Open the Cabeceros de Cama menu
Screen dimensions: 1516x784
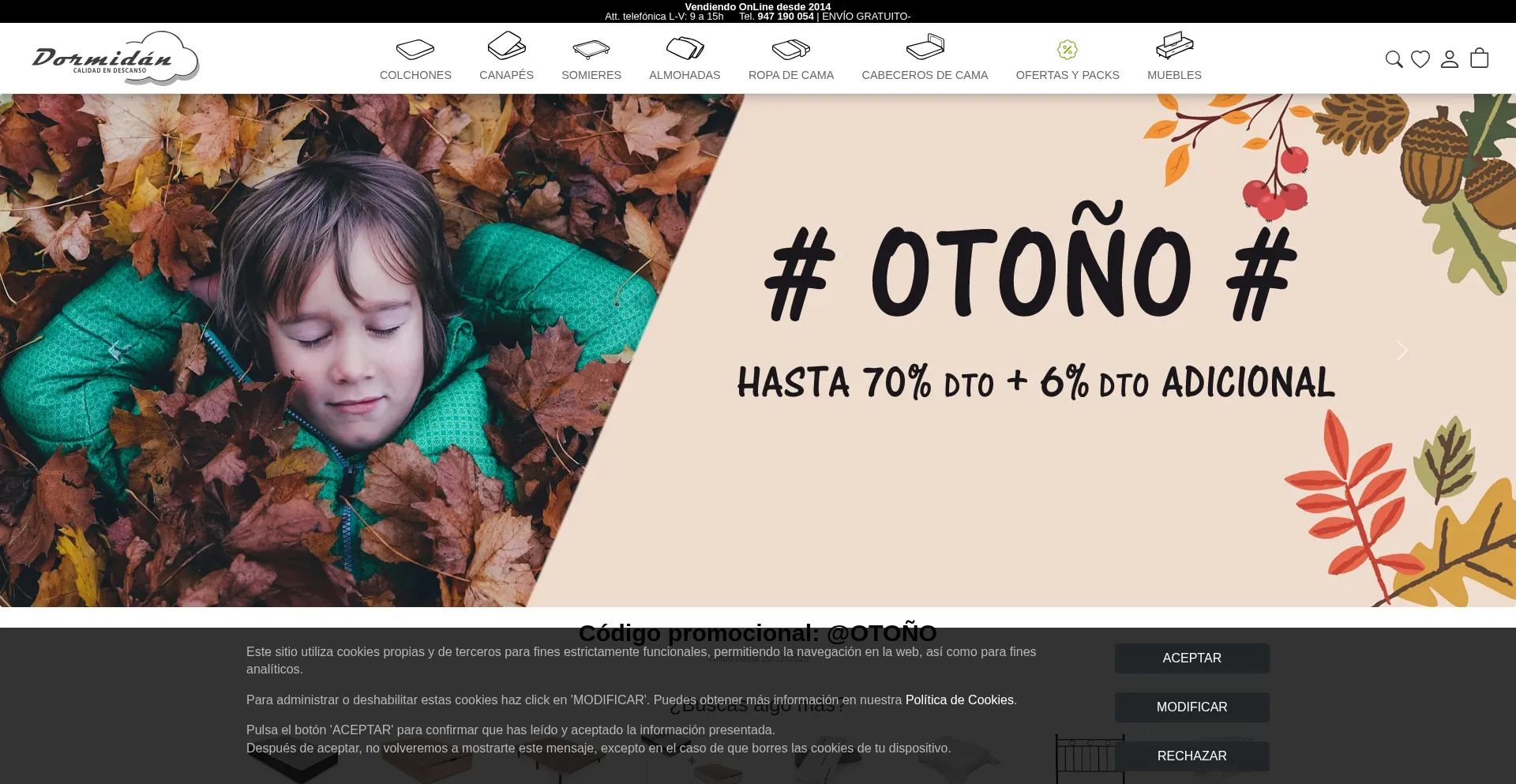tap(925, 75)
